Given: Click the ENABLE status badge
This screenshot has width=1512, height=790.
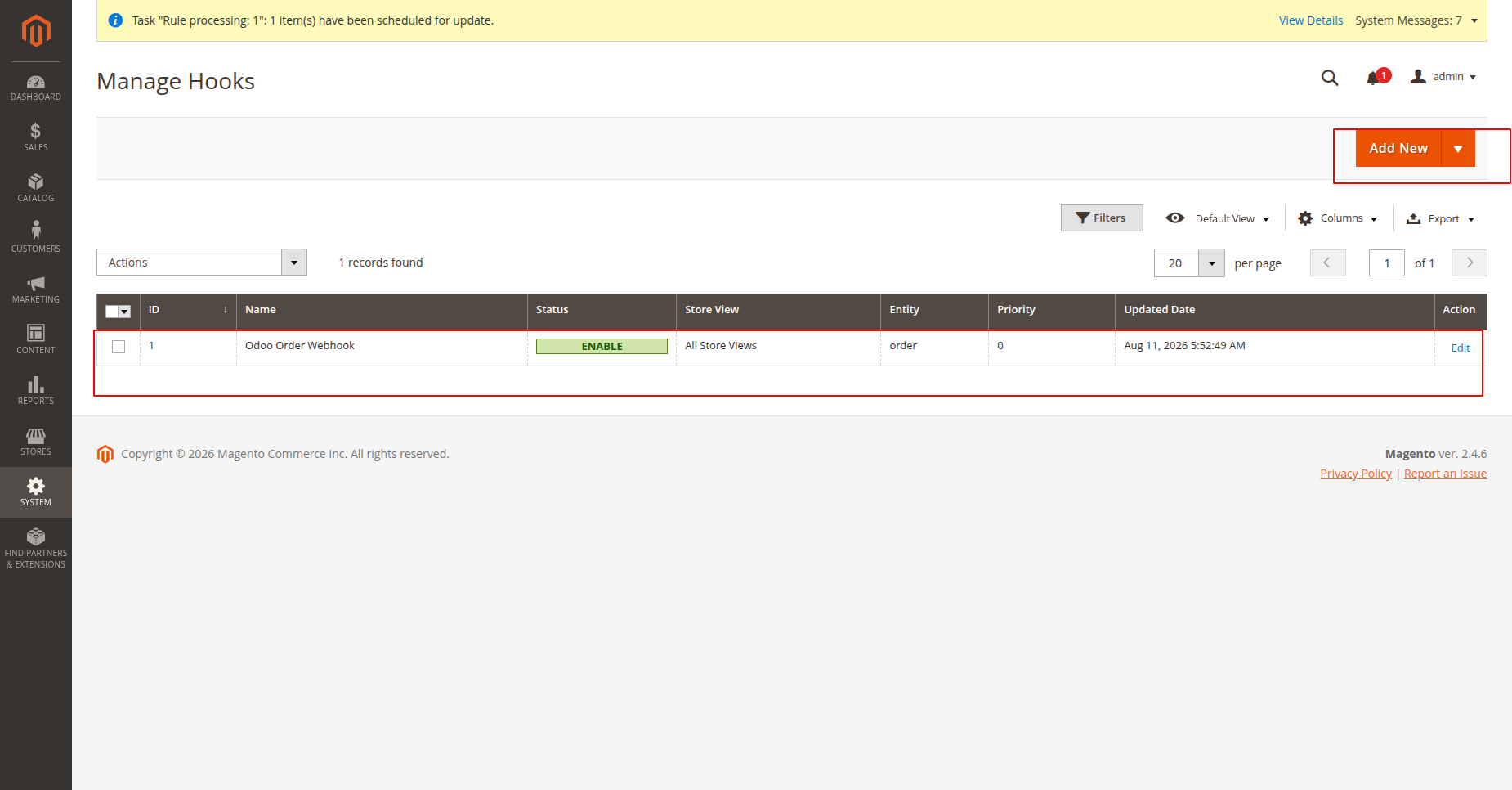Looking at the screenshot, I should click(602, 347).
